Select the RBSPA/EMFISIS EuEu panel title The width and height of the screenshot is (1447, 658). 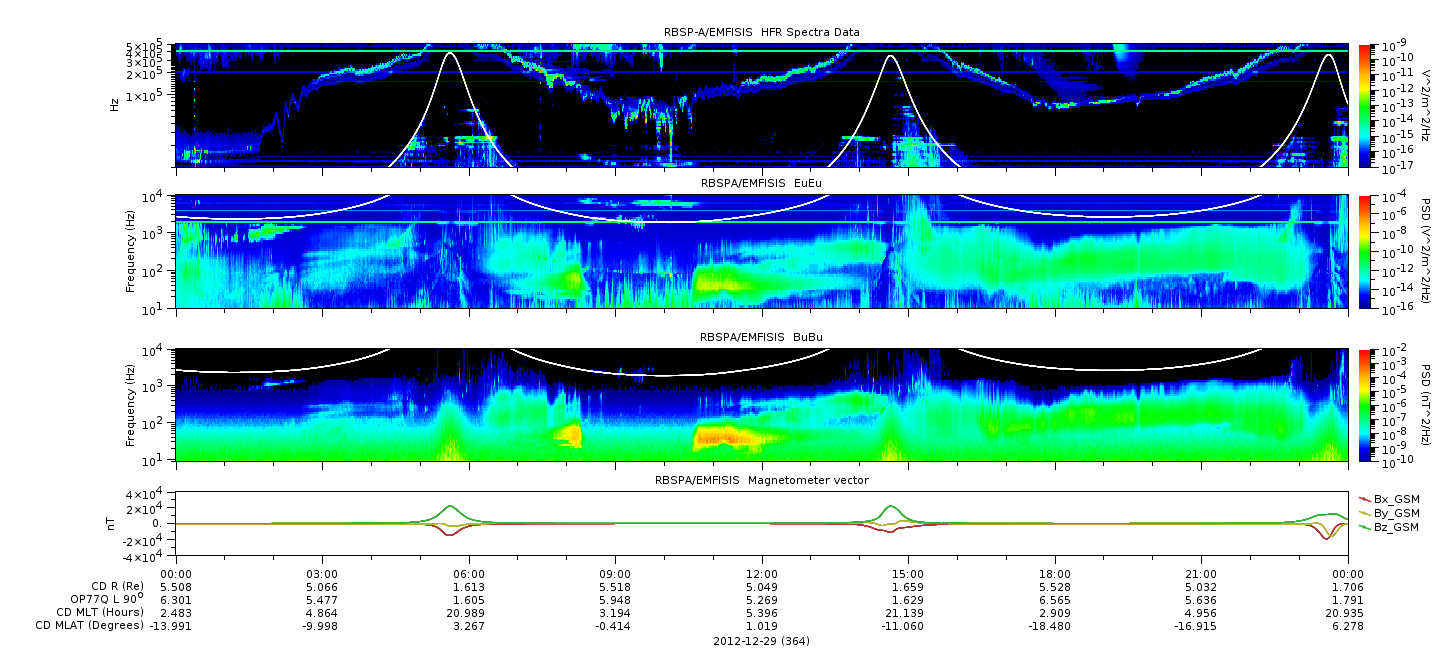(761, 184)
